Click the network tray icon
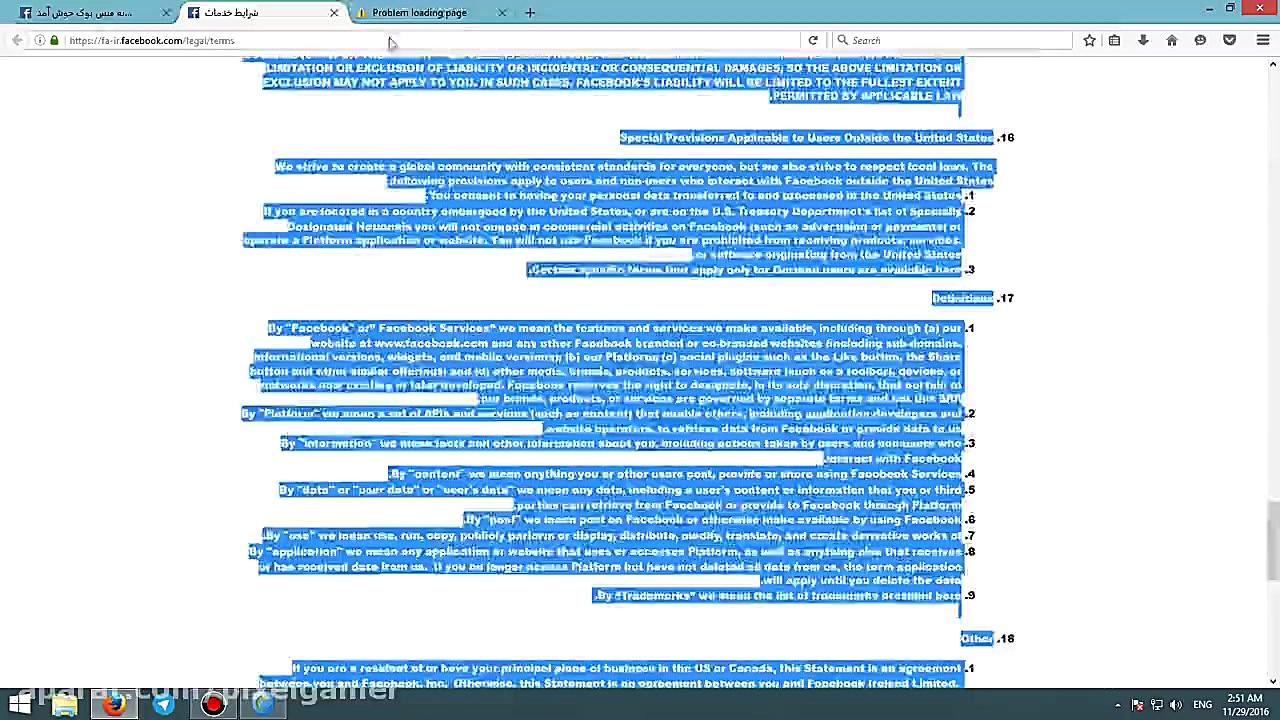 1157,705
